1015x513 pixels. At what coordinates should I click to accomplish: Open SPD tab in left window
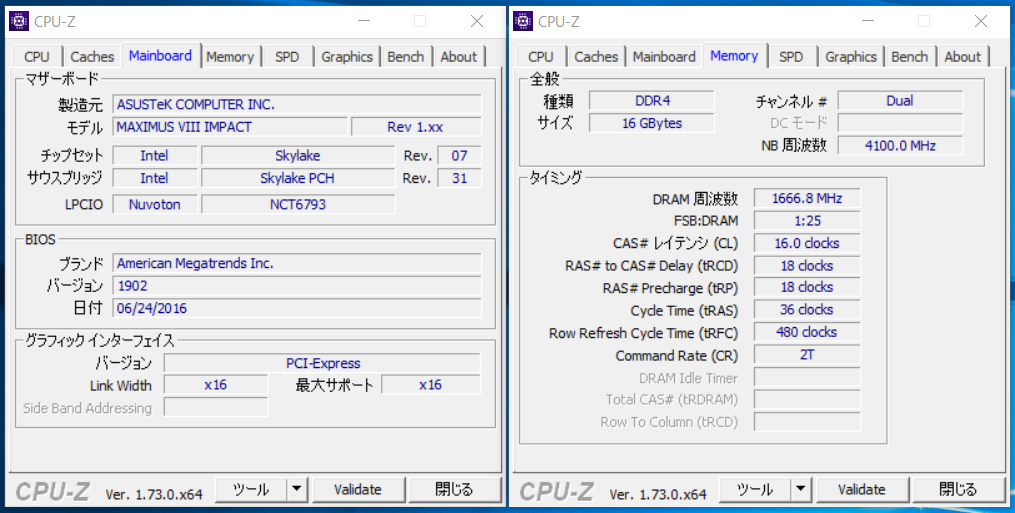(287, 56)
